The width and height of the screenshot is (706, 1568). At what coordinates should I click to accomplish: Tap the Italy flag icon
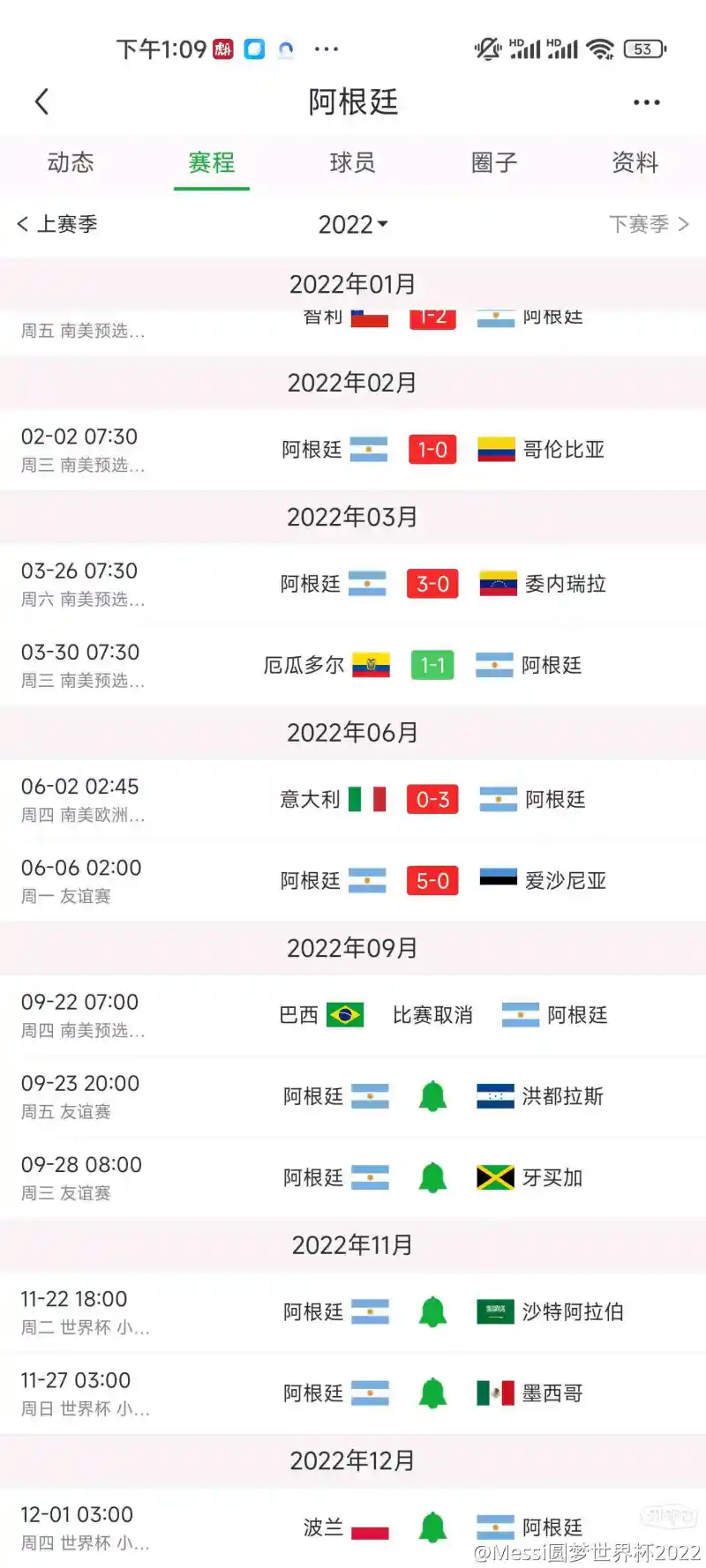(x=367, y=800)
